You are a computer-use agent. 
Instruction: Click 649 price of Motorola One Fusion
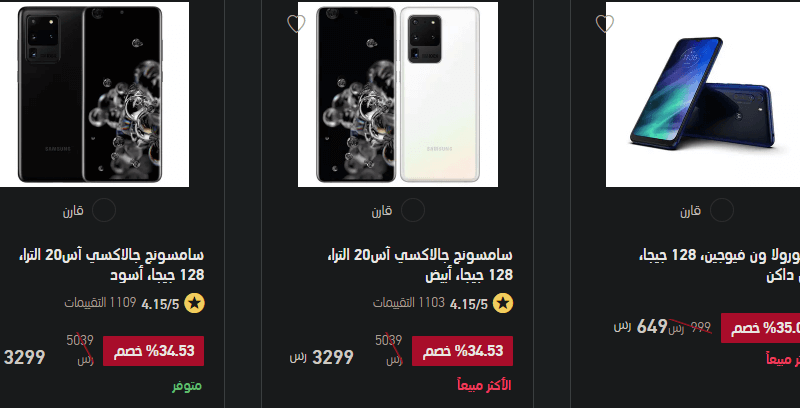click(652, 326)
